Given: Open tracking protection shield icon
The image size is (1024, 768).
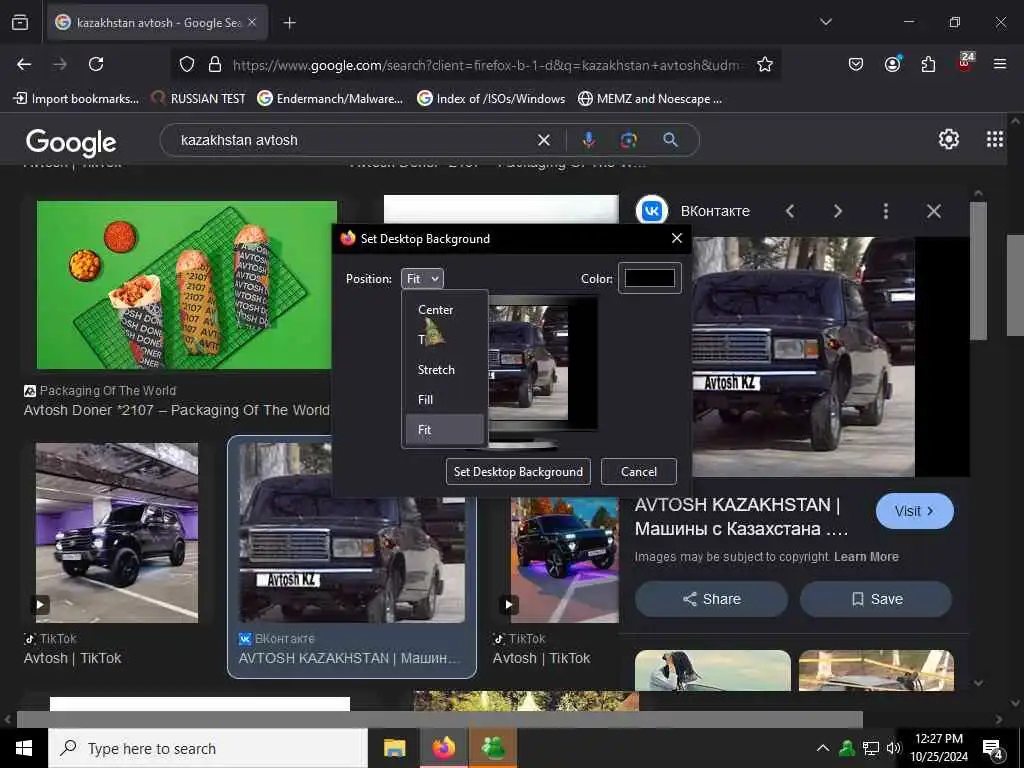Looking at the screenshot, I should point(187,64).
